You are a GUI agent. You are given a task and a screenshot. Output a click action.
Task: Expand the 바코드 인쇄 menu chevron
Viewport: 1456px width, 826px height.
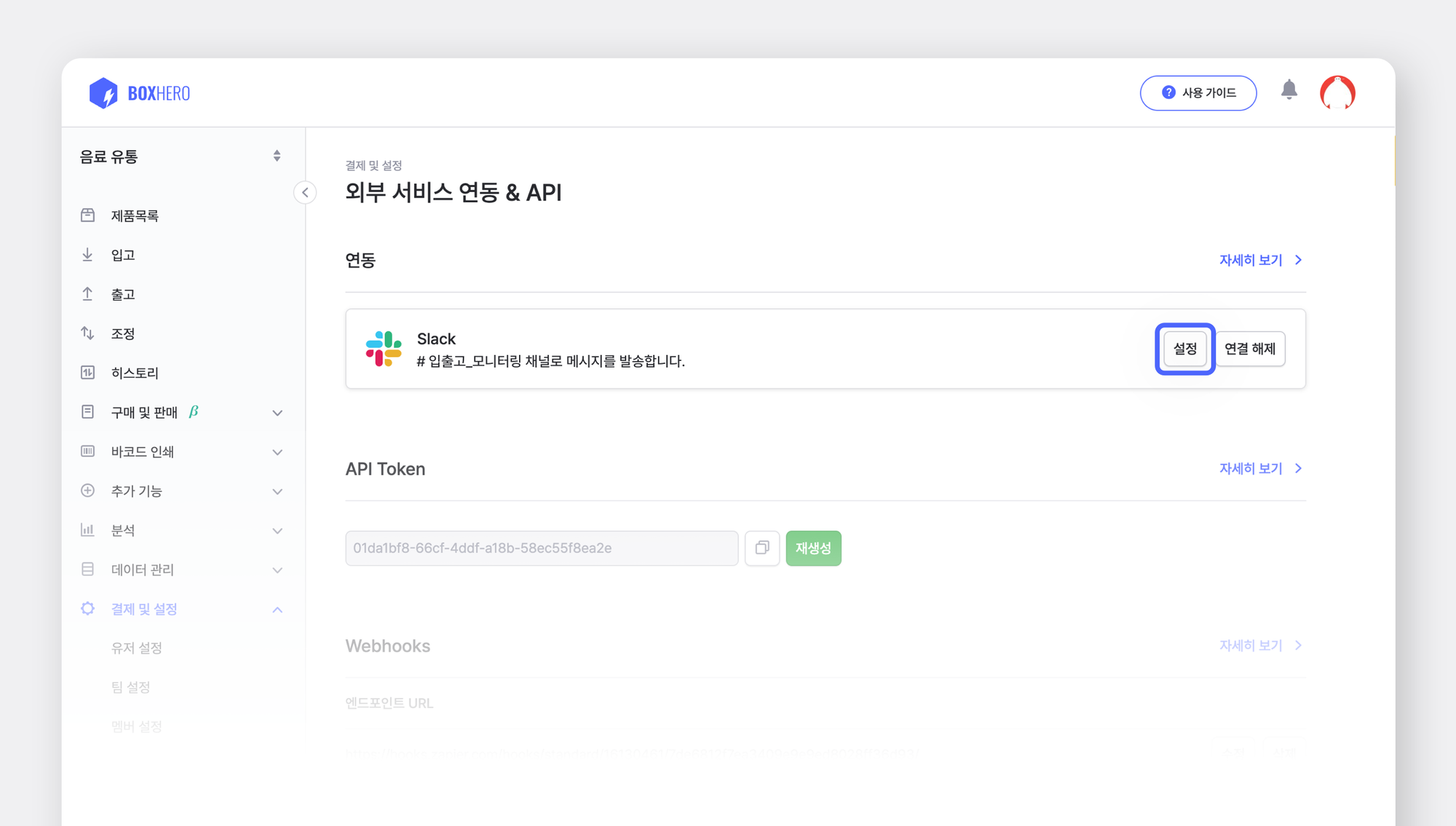(x=277, y=452)
